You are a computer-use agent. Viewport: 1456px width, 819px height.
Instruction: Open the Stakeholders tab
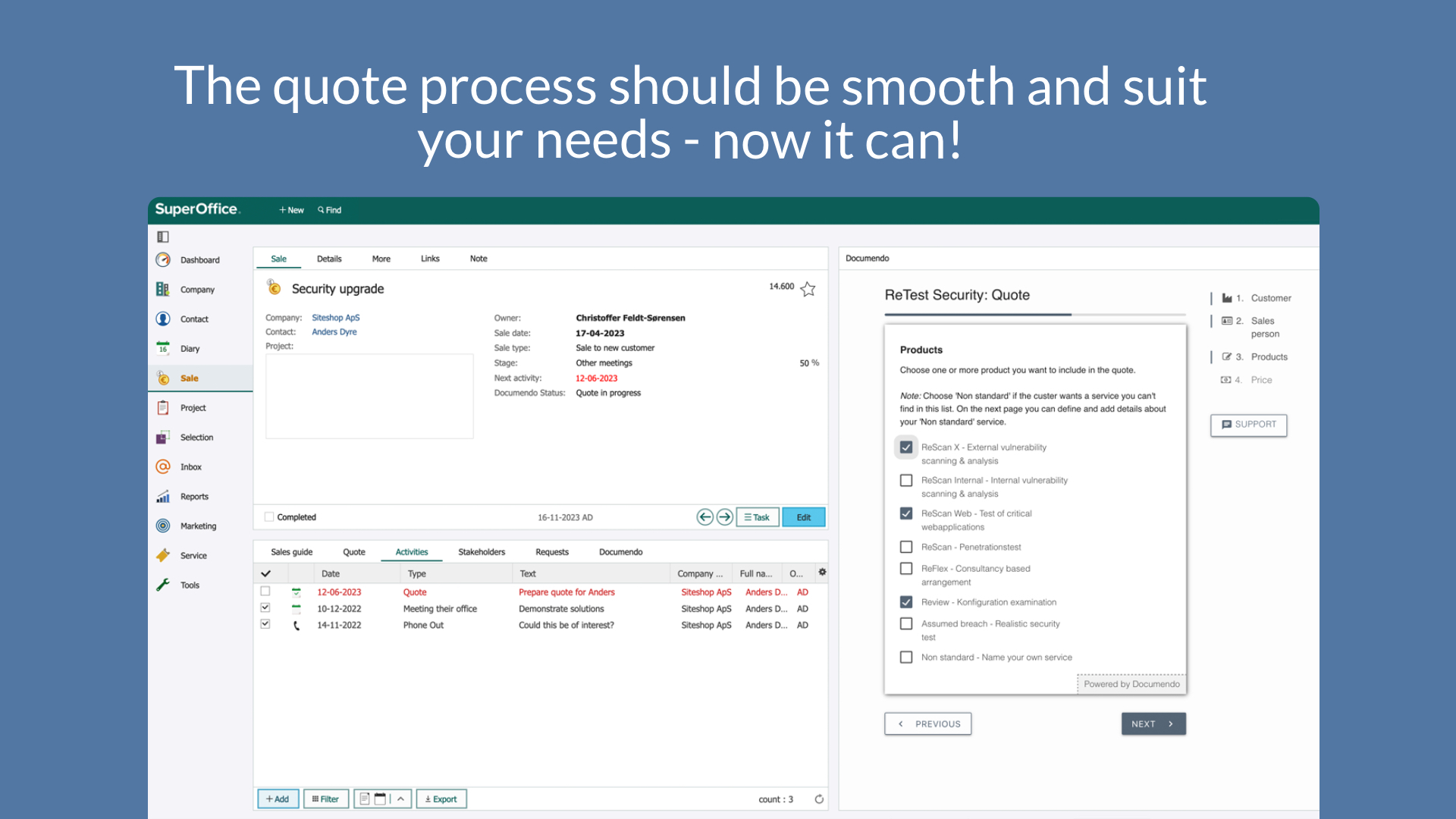tap(482, 552)
